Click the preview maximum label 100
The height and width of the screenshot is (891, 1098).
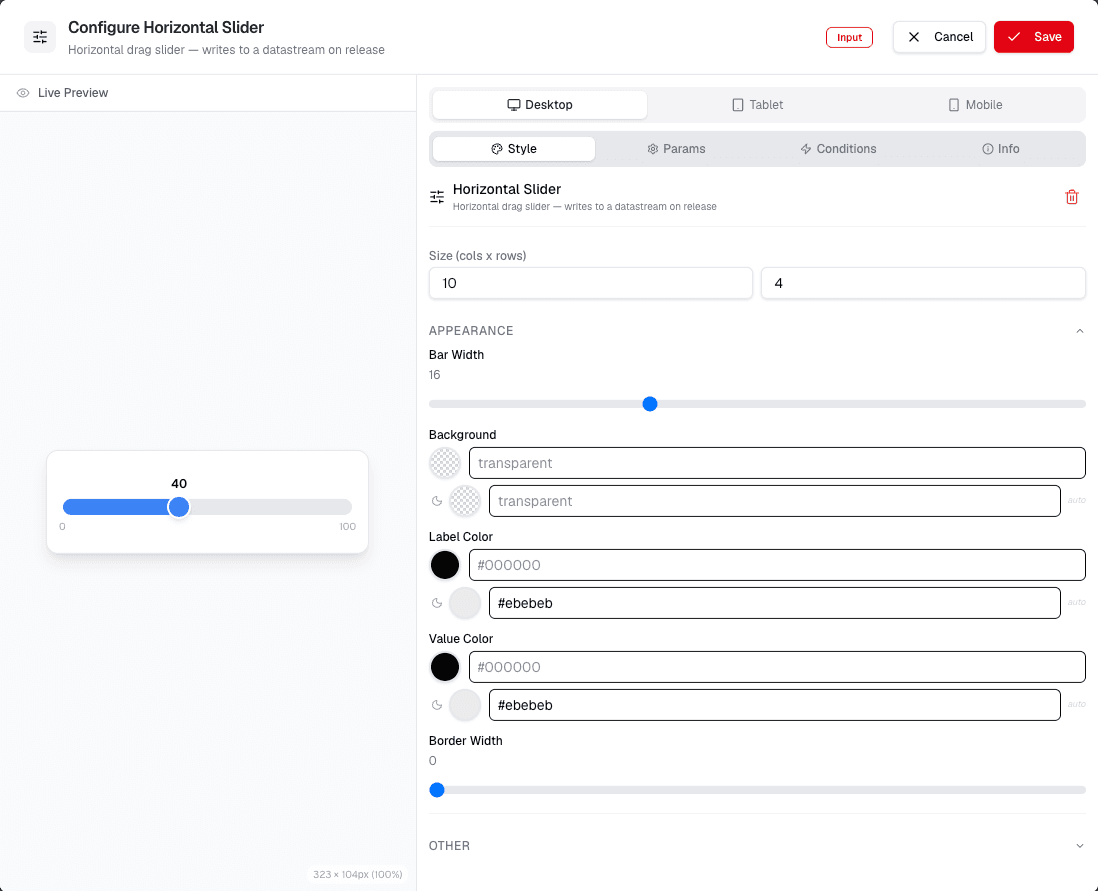tap(347, 527)
